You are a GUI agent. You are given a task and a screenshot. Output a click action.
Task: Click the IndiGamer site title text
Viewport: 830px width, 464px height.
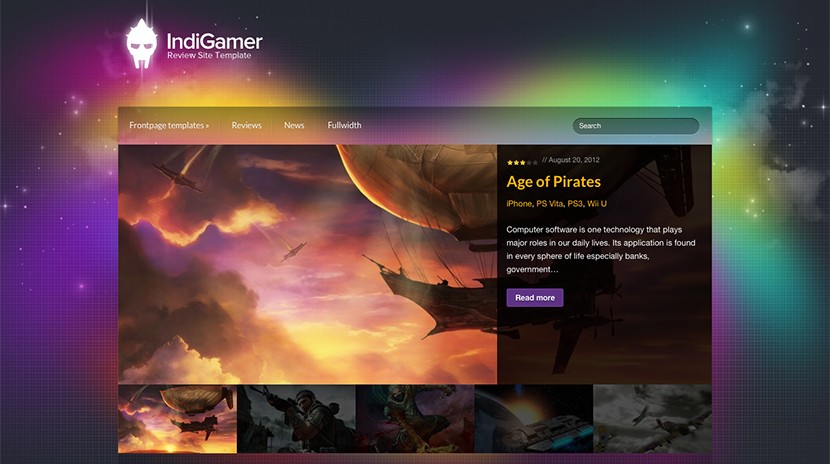click(x=214, y=41)
